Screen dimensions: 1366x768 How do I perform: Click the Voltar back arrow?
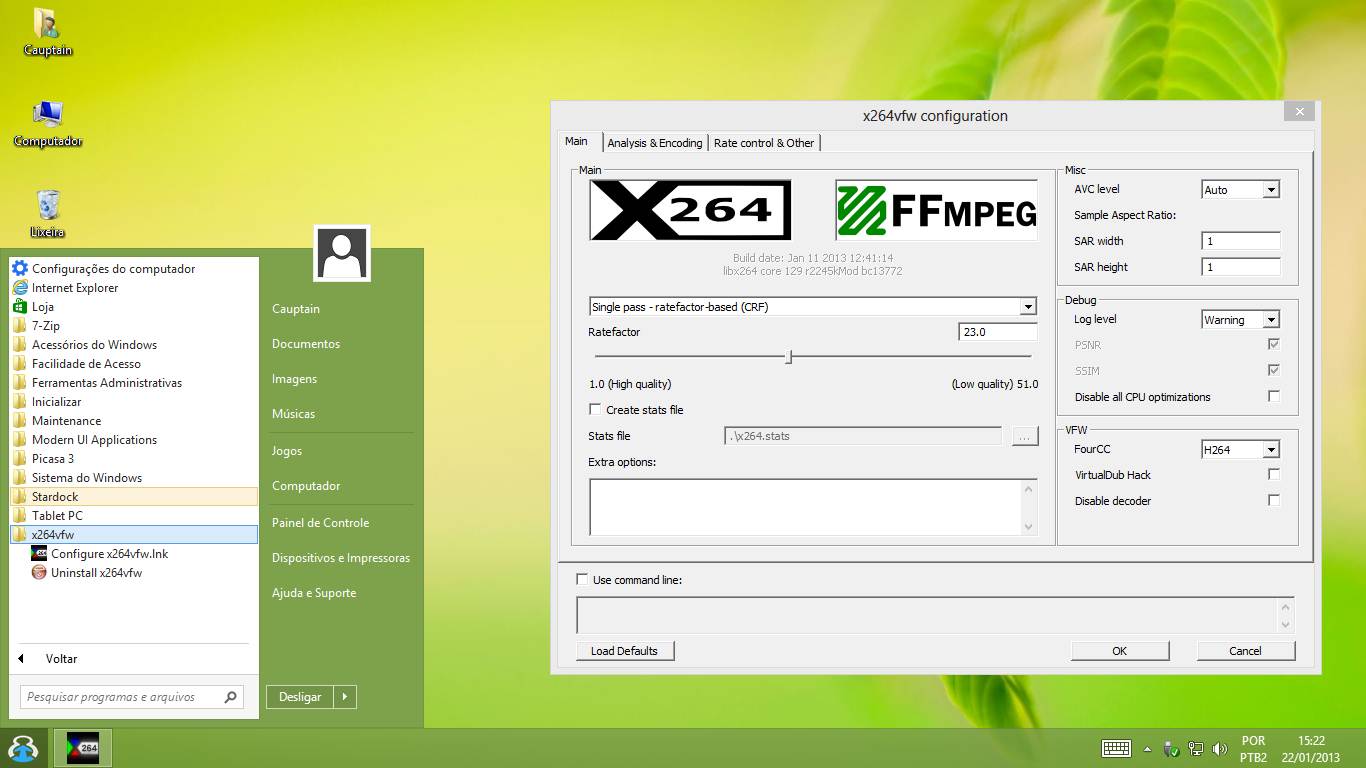21,659
